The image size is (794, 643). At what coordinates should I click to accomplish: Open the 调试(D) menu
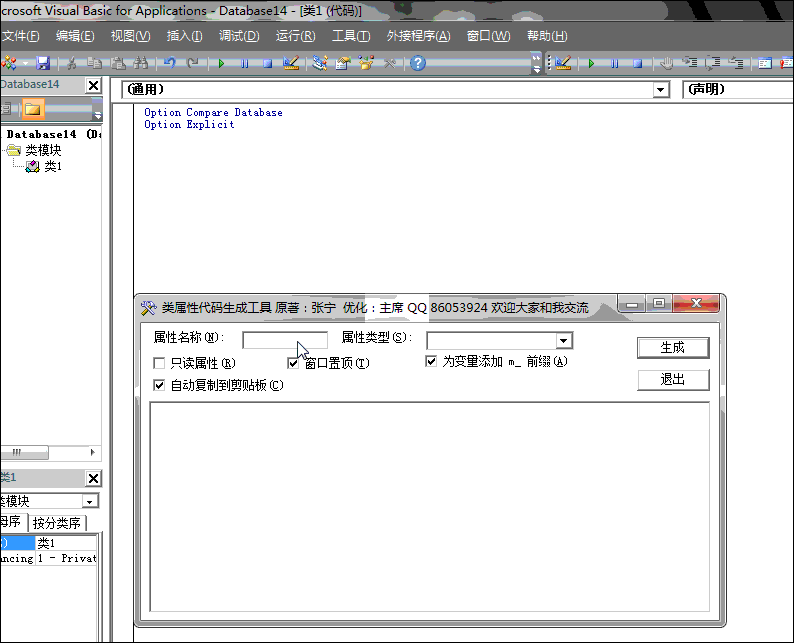tap(239, 36)
